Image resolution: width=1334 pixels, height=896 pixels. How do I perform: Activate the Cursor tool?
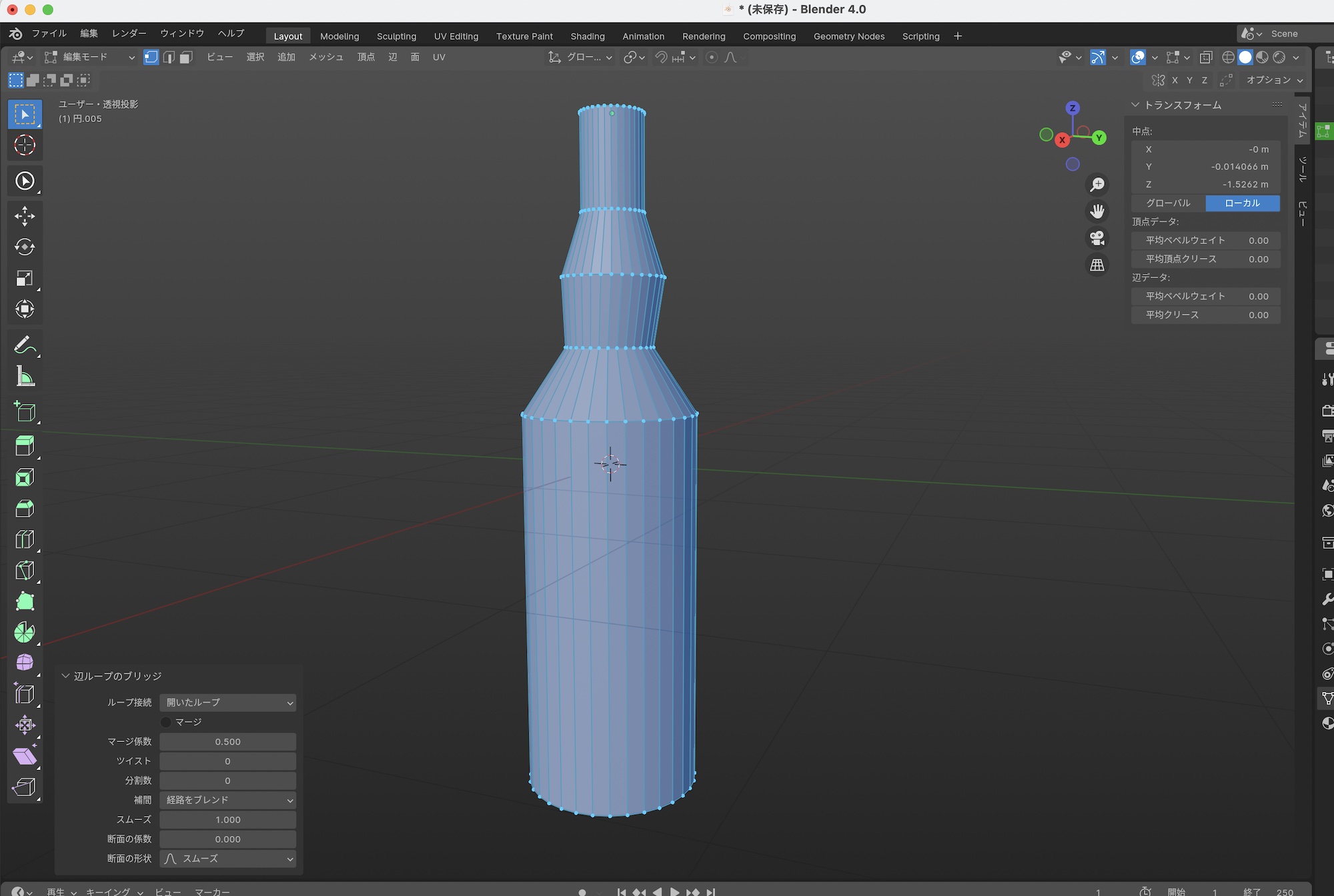tap(25, 145)
